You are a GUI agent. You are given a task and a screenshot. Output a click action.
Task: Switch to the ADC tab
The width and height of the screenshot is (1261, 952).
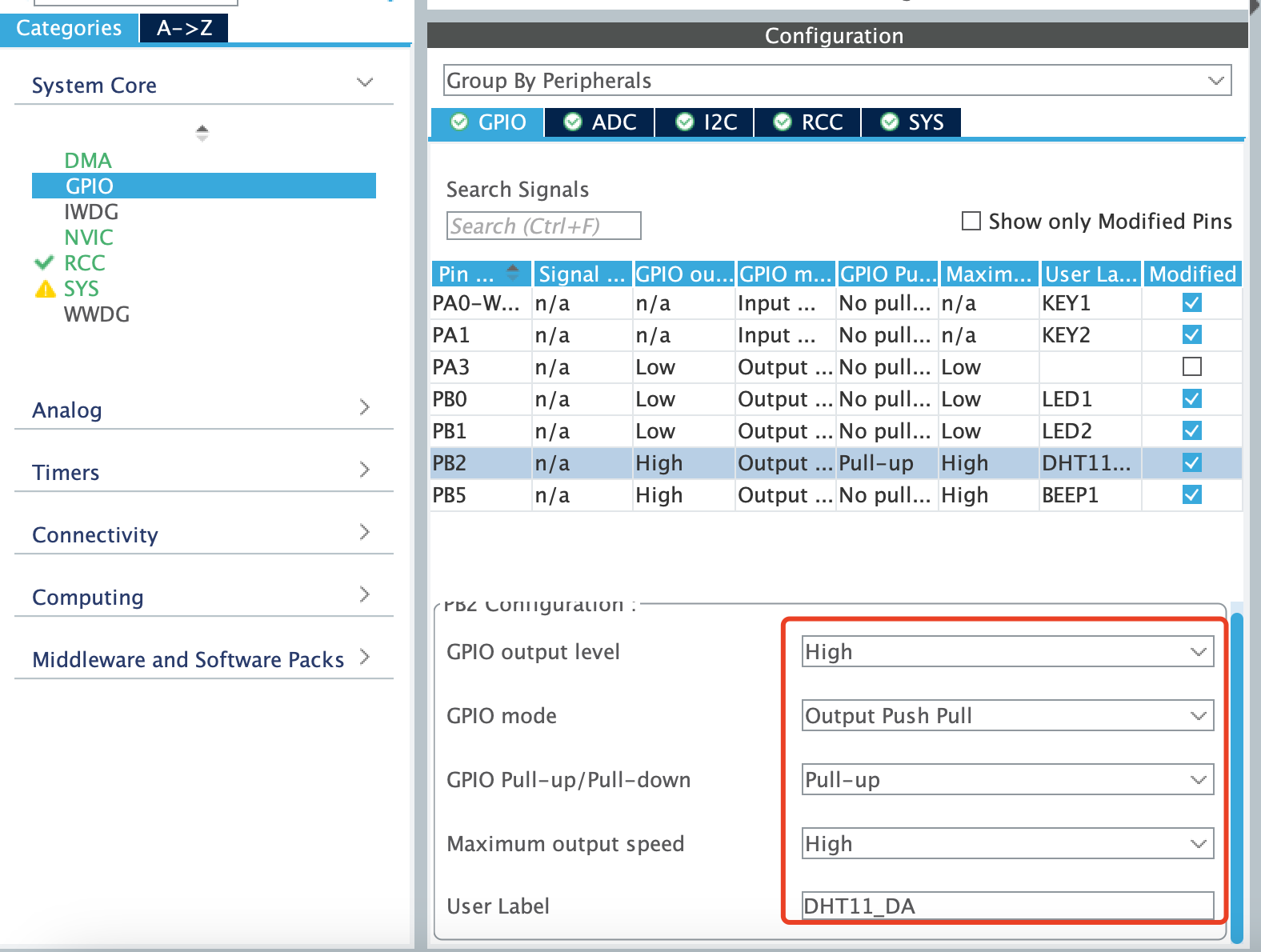click(x=600, y=122)
